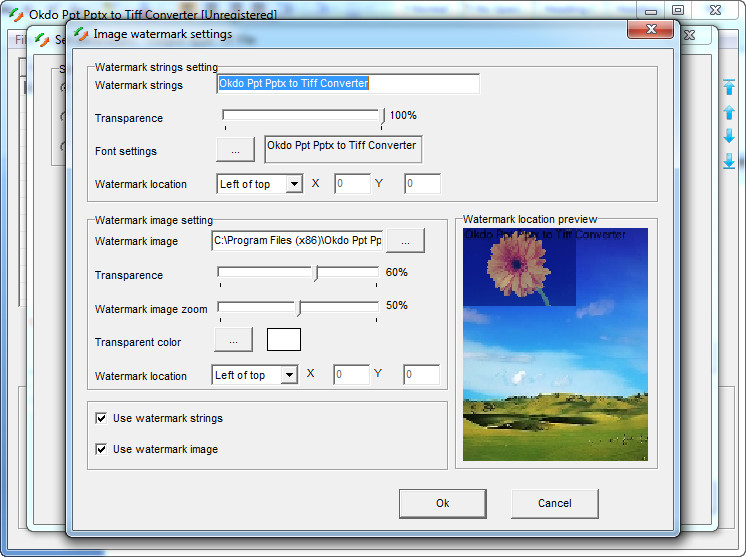Browse for a watermark image file
Image resolution: width=746 pixels, height=557 pixels.
click(405, 241)
